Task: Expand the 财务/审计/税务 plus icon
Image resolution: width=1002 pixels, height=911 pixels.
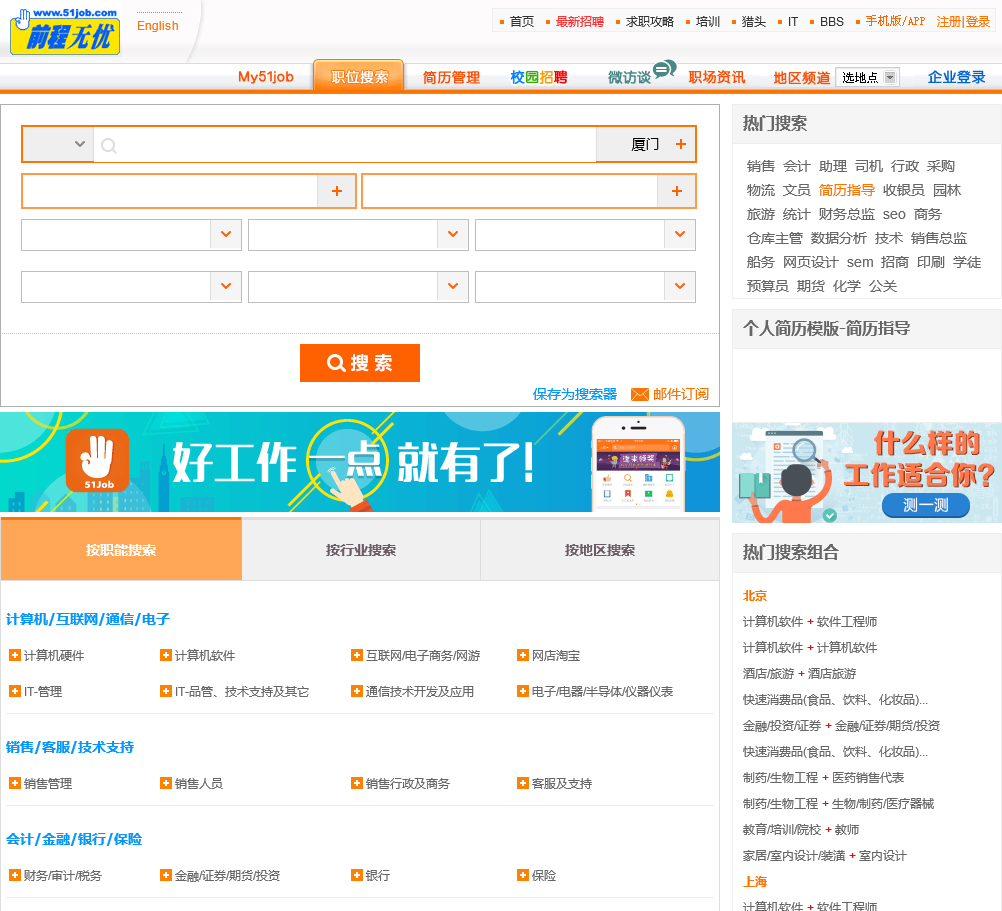Action: coord(15,875)
